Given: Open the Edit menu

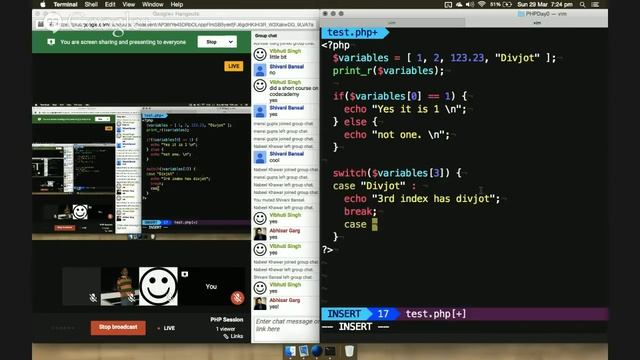Looking at the screenshot, I should coord(110,4).
